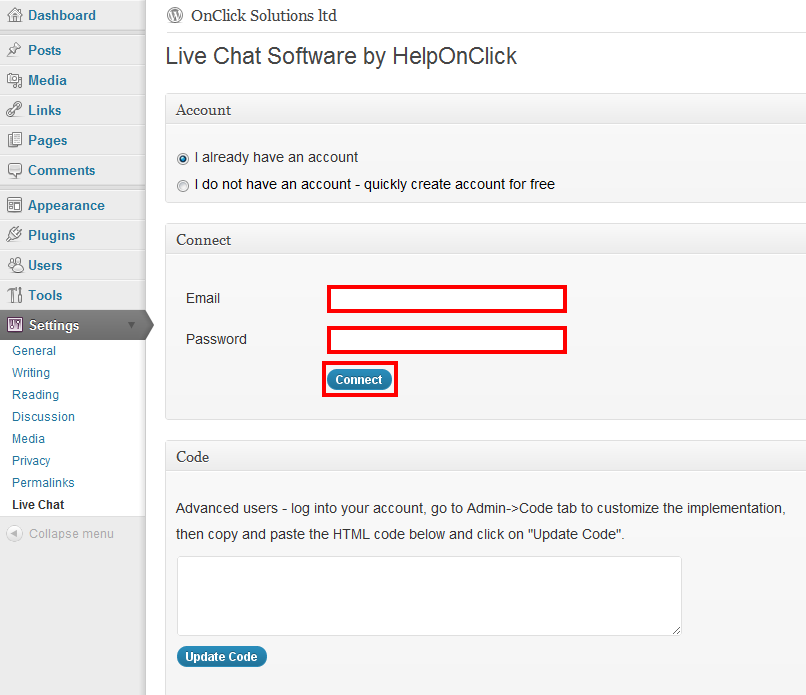Select 'I do not have an account' radio
The width and height of the screenshot is (806, 695).
(x=182, y=186)
